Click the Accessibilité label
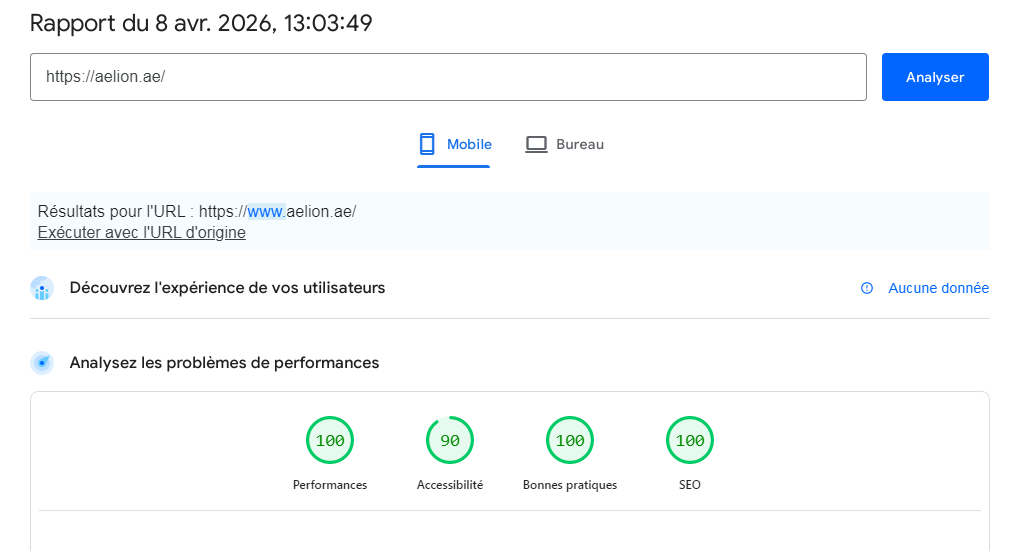Screen dimensions: 1014x551 (450, 485)
